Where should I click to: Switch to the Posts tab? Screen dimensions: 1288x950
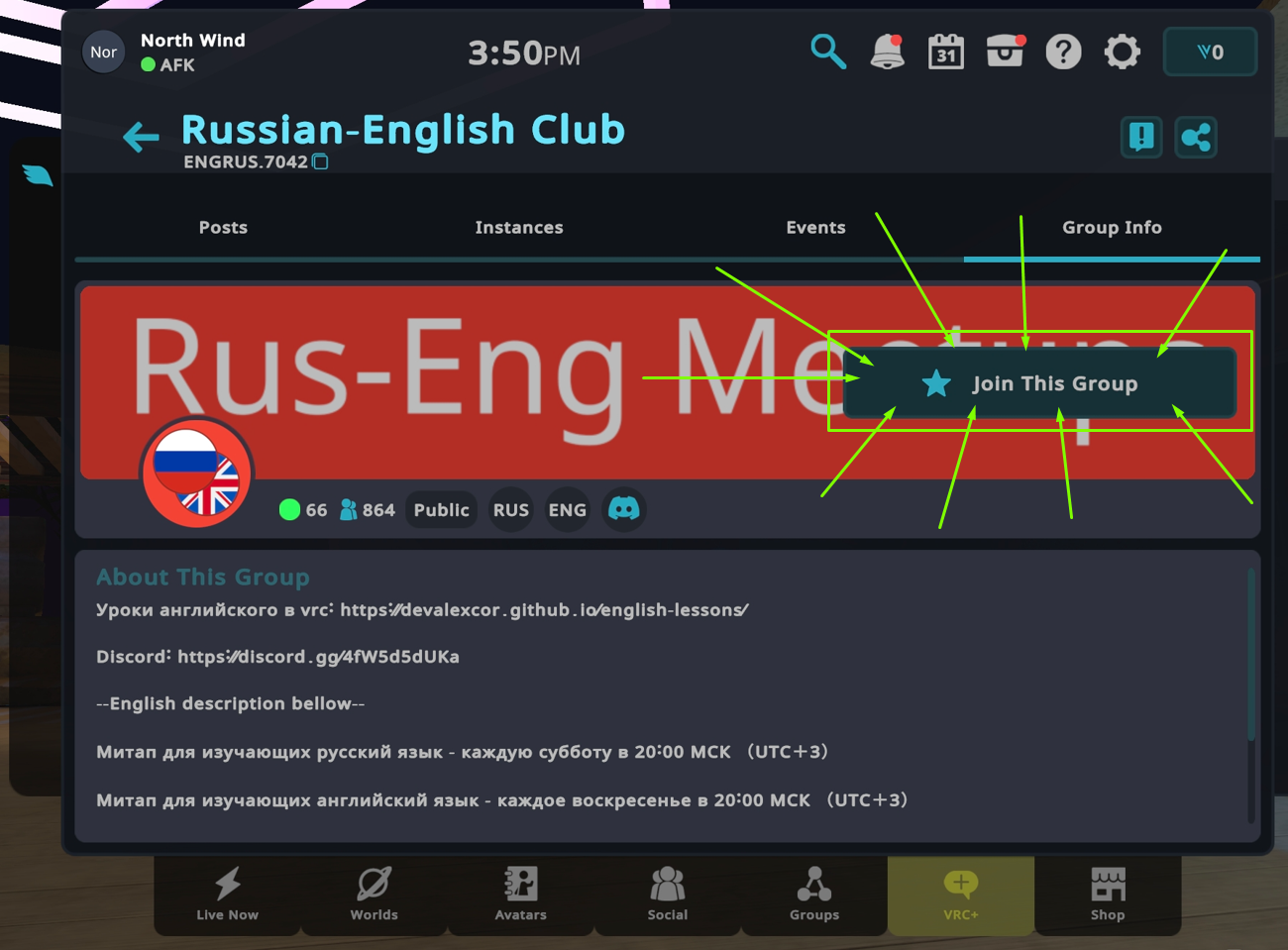click(223, 228)
